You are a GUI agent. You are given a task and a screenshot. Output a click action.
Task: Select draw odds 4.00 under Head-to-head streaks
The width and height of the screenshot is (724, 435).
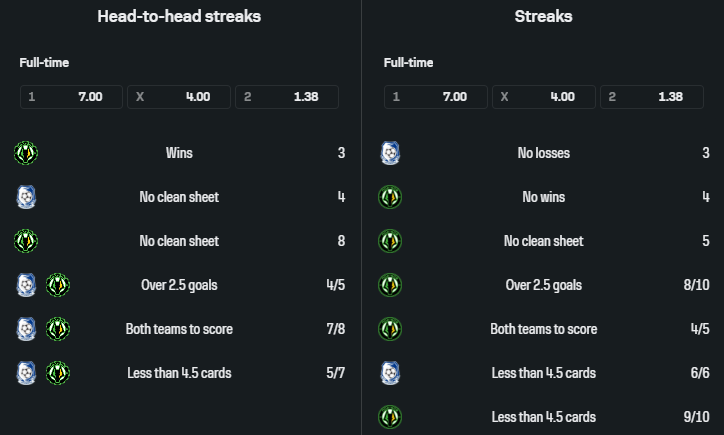pyautogui.click(x=179, y=97)
